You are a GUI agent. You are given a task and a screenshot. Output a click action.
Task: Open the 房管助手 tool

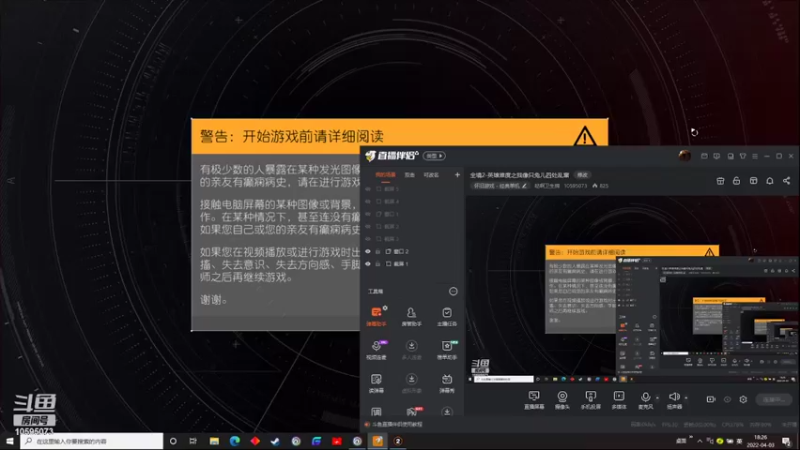point(411,316)
